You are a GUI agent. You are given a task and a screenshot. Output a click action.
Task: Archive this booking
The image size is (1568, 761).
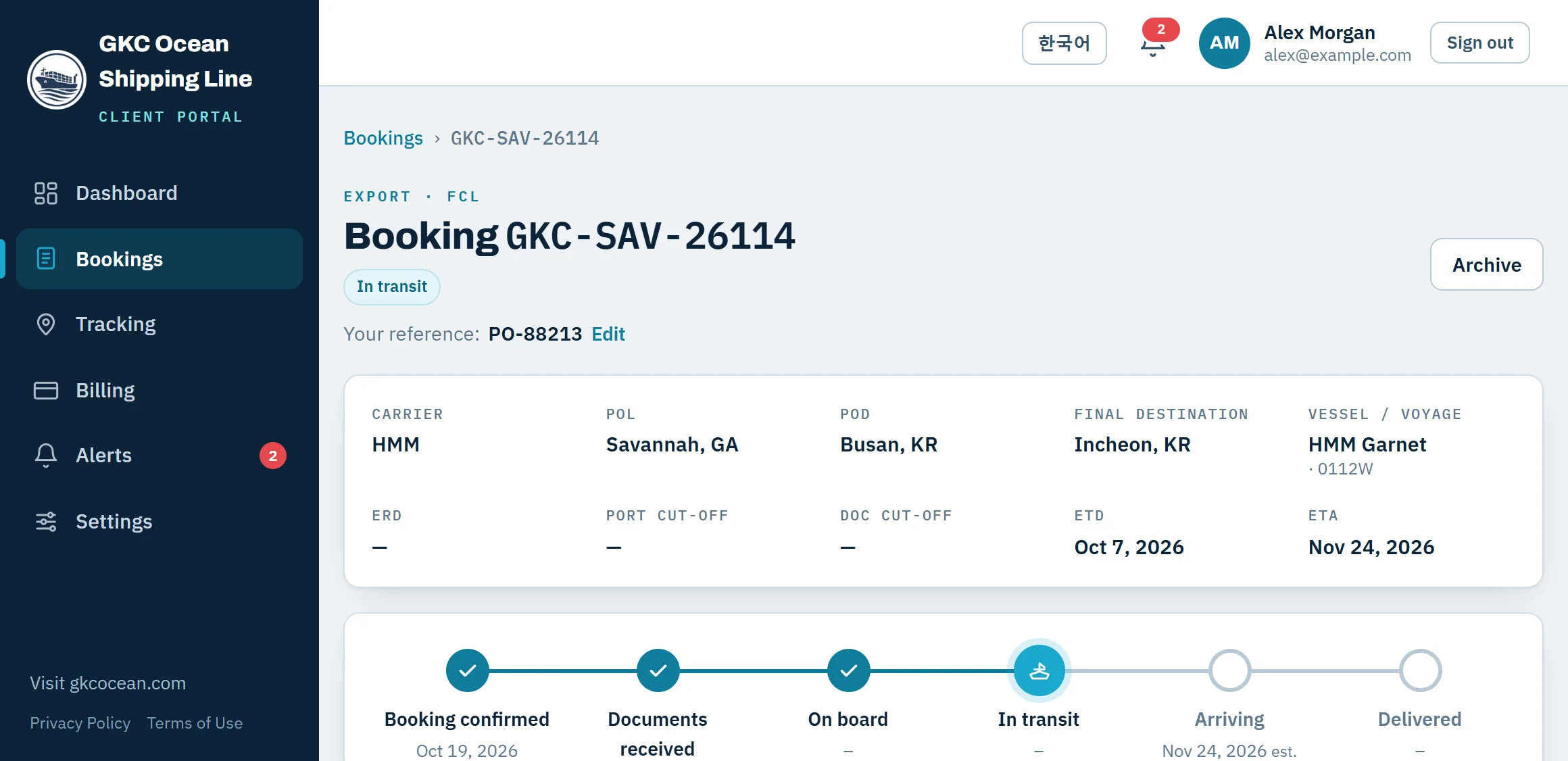[1486, 264]
